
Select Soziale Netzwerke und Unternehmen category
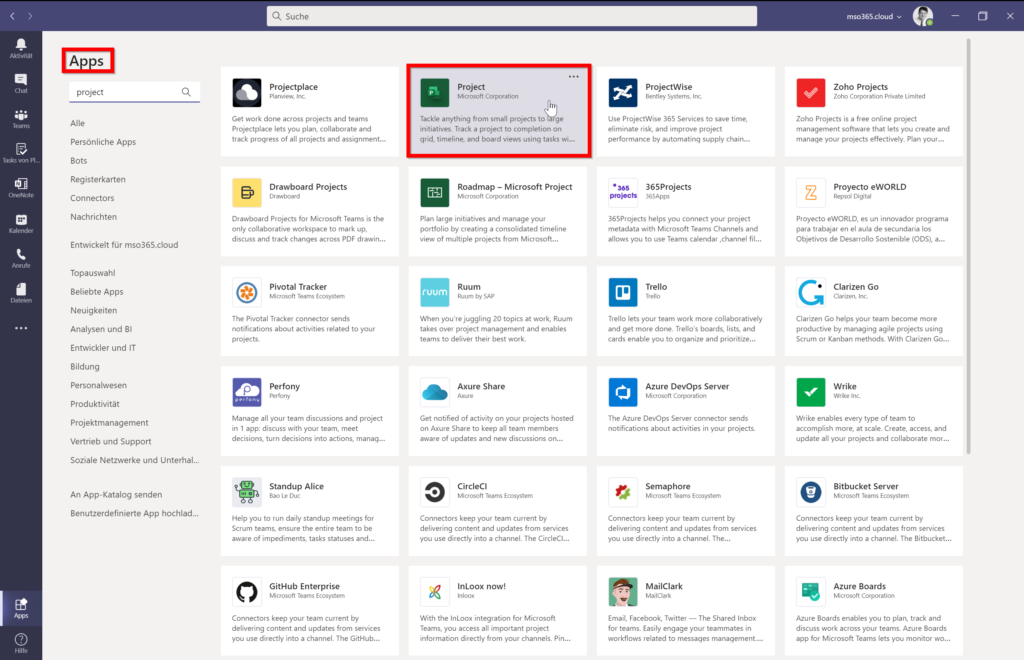[135, 460]
